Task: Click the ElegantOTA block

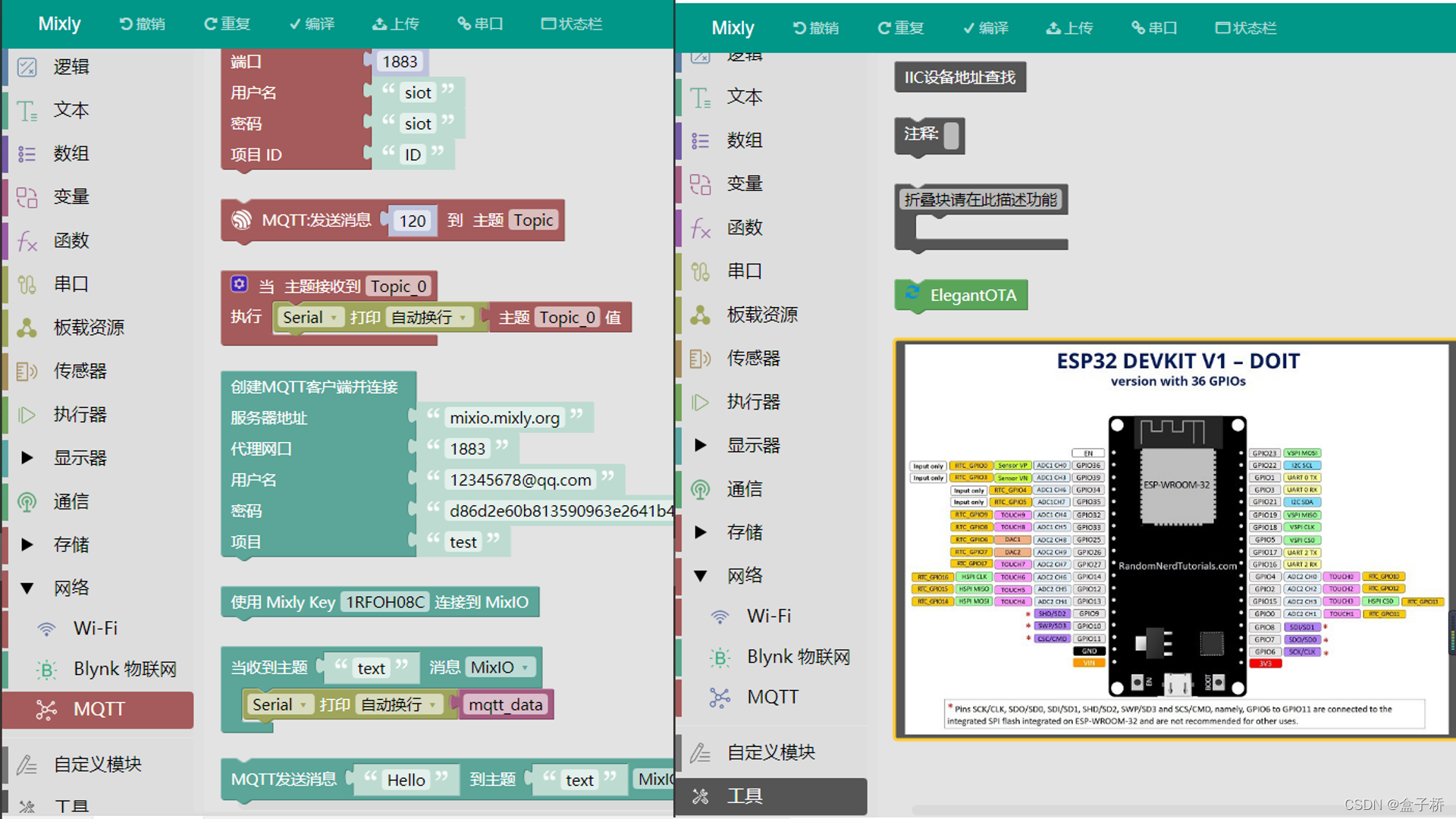Action: (962, 295)
